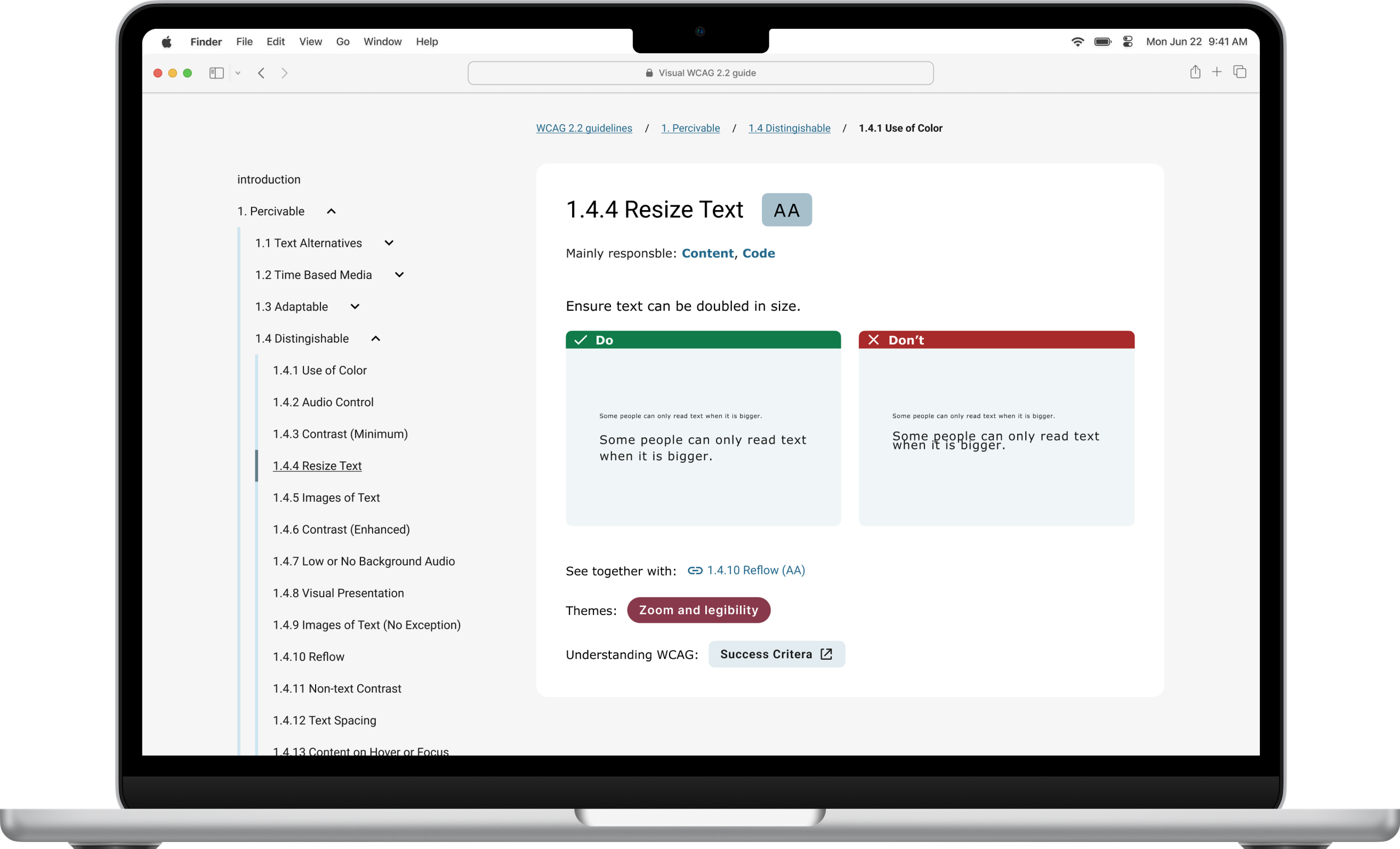Screen dimensions: 1400x849
Task: Click the Apple logo menu
Action: (166, 42)
